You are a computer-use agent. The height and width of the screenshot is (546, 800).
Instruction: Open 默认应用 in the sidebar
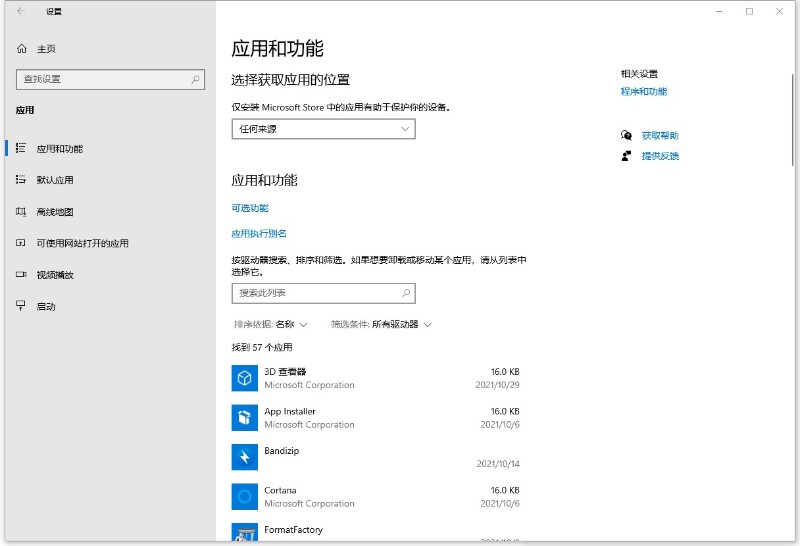click(55, 180)
